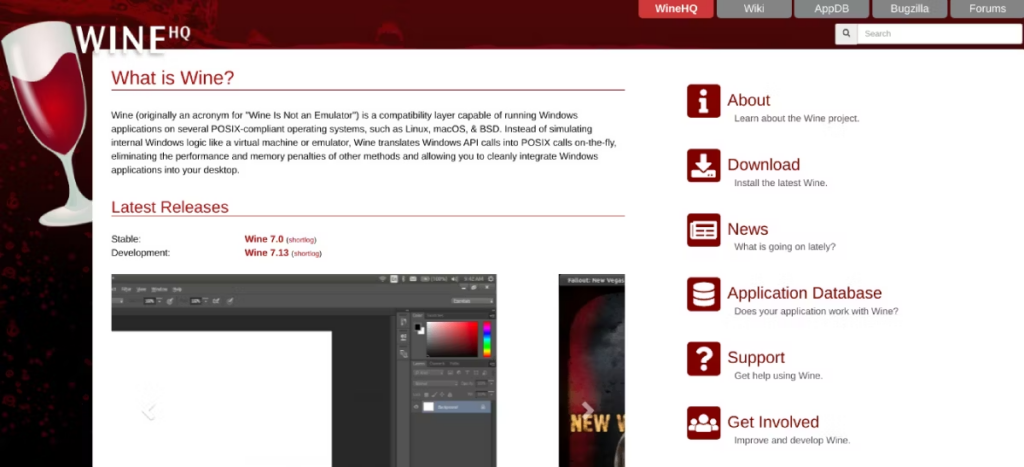
Task: Click "Does your application work with Wine?" text
Action: [816, 311]
